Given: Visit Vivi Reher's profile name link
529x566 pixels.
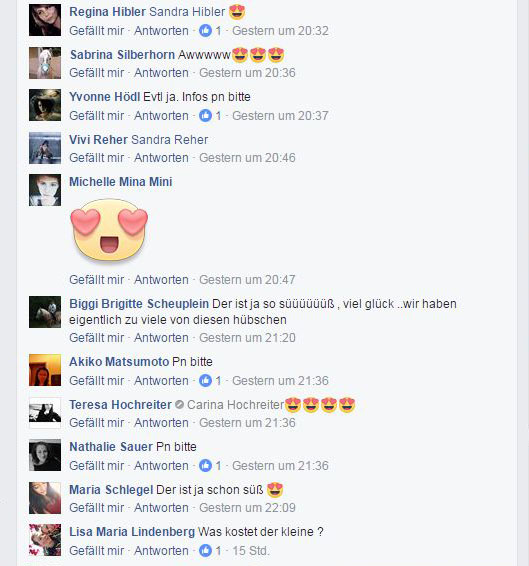Looking at the screenshot, I should tap(98, 140).
